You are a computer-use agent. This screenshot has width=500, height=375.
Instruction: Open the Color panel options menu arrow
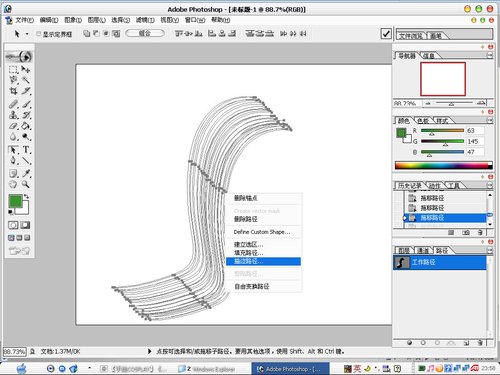coord(490,120)
